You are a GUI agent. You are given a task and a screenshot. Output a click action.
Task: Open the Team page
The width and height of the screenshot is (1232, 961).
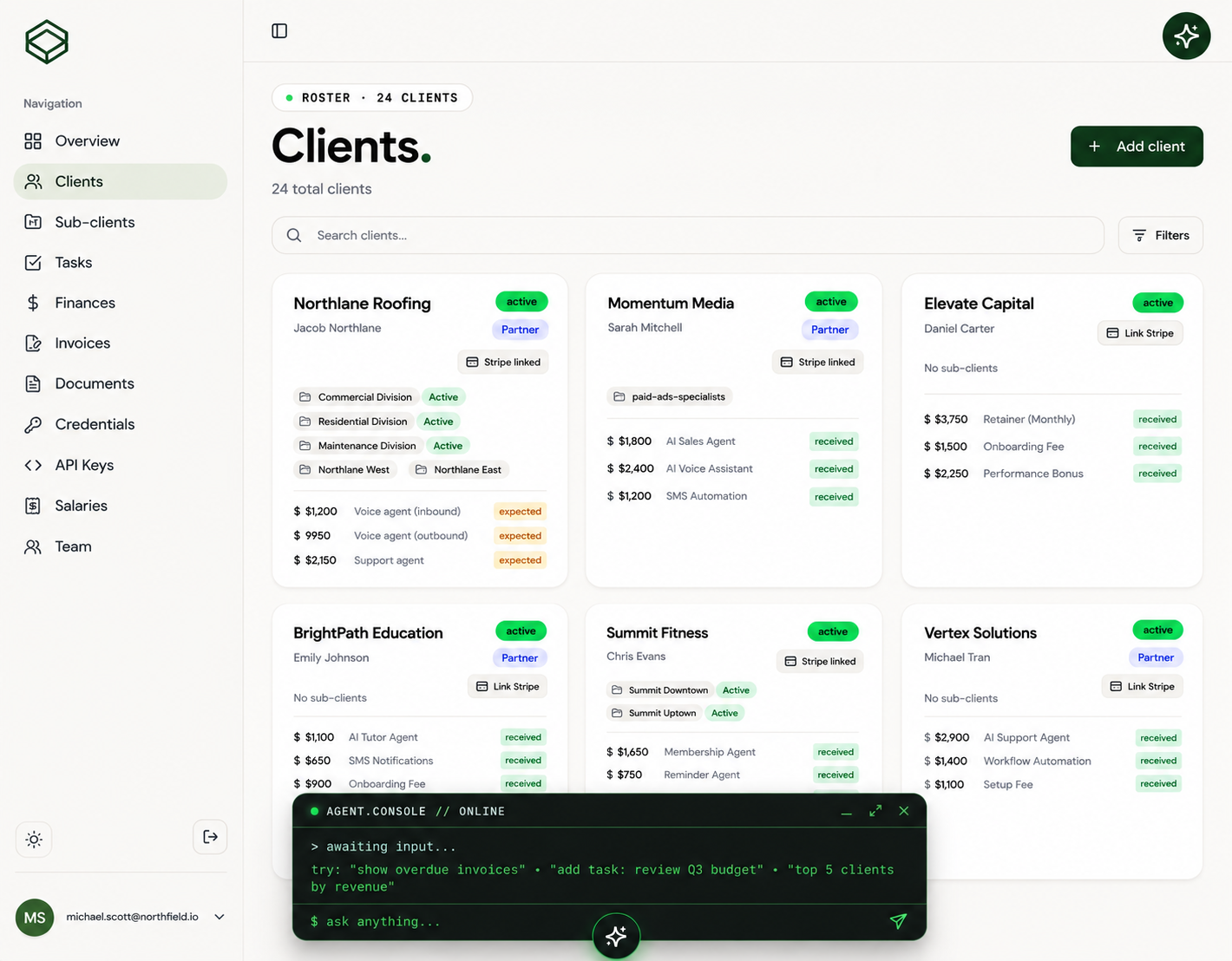(121, 546)
